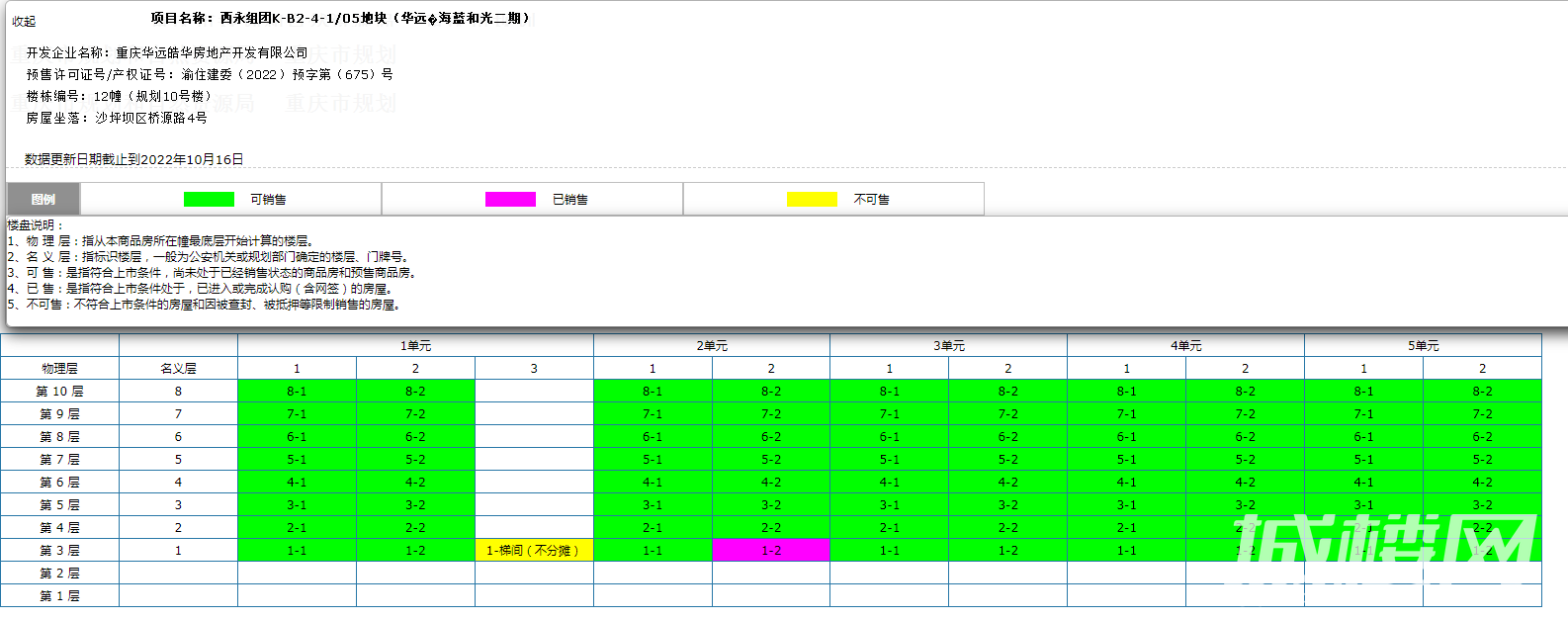Screen dimensions: 1568x620
Task: Select room 1-1 in 1单元
Action: click(297, 551)
